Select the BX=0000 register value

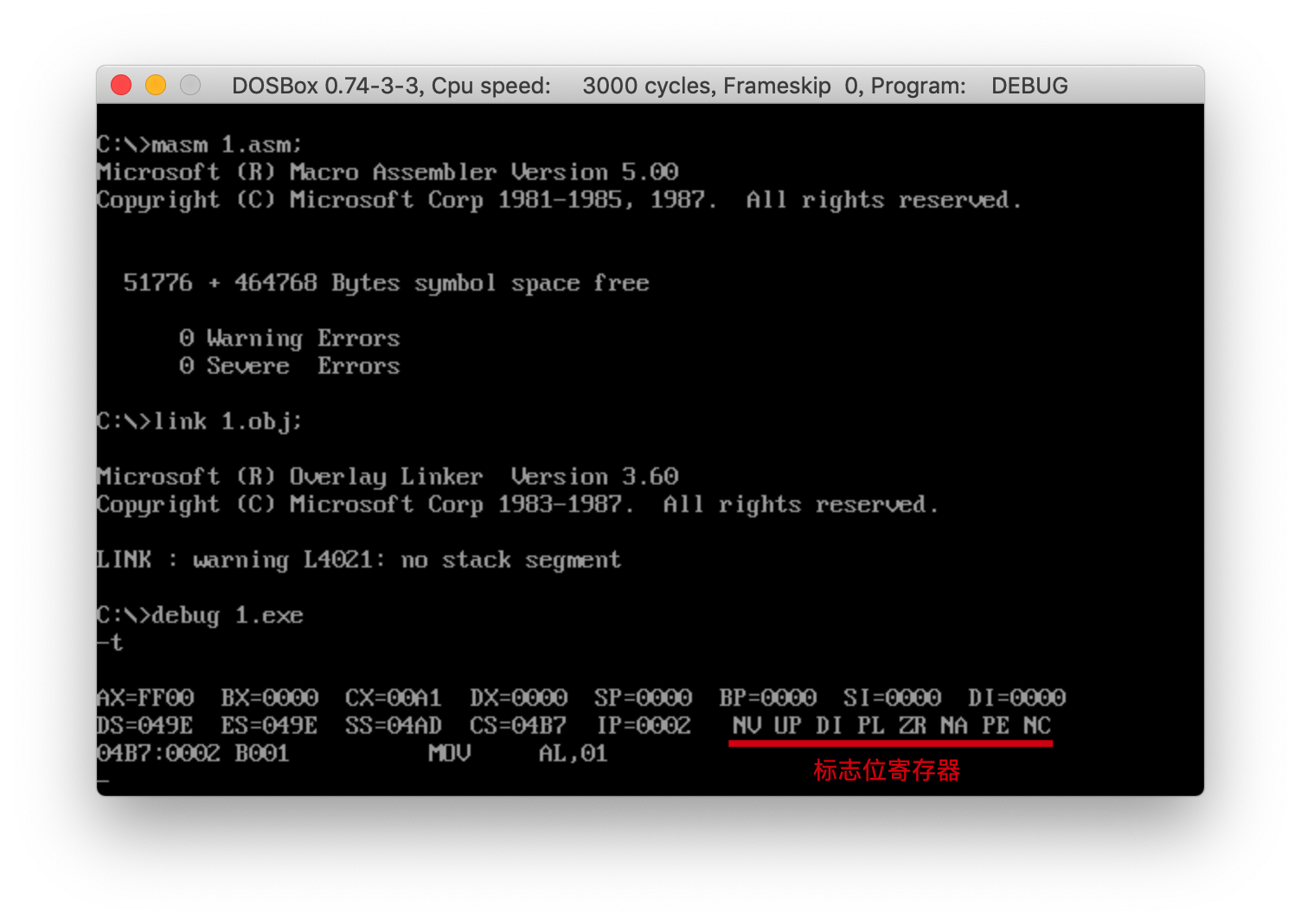tap(270, 697)
